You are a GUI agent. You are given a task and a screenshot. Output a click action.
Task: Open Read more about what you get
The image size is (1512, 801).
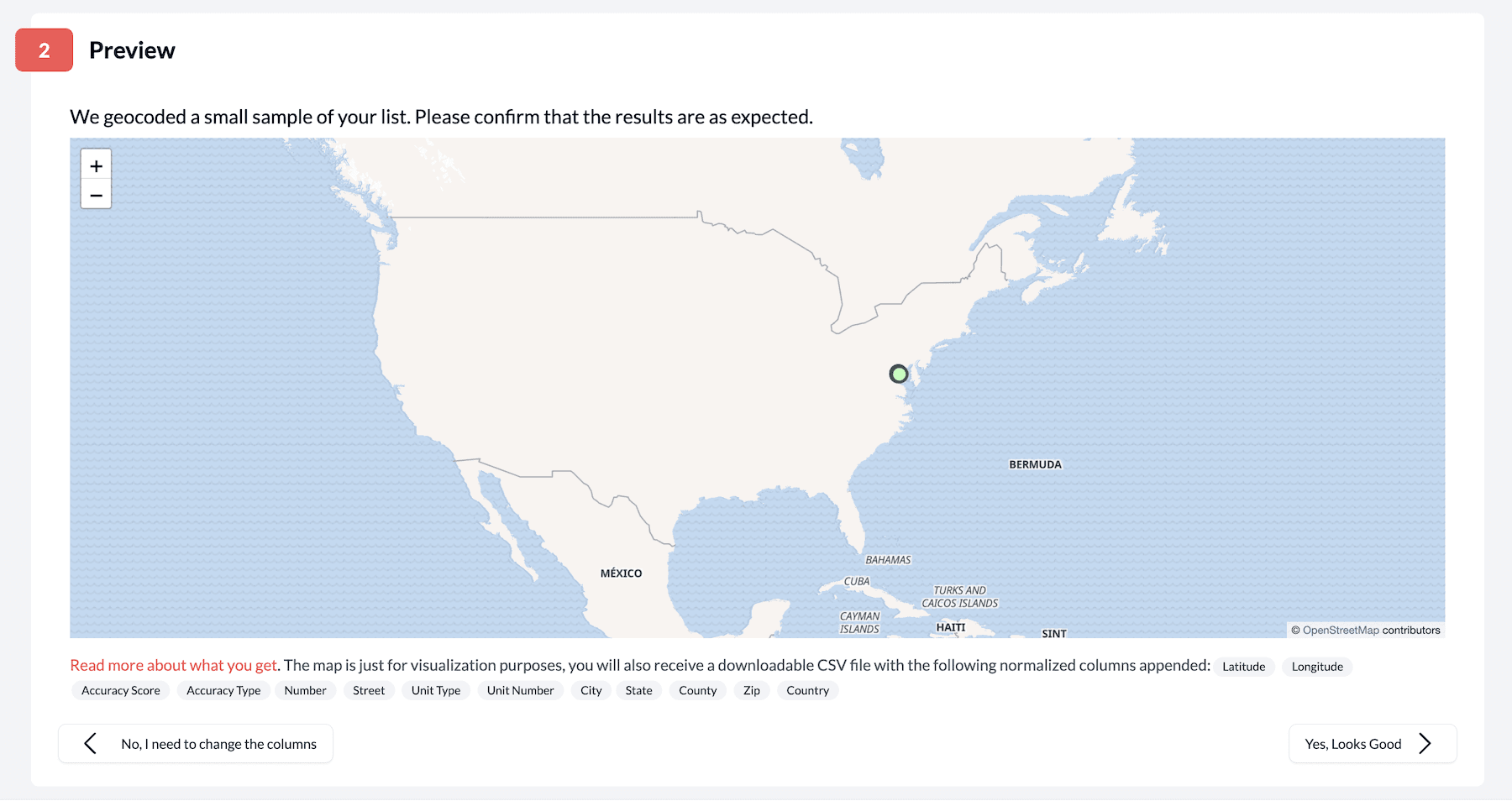tap(173, 666)
